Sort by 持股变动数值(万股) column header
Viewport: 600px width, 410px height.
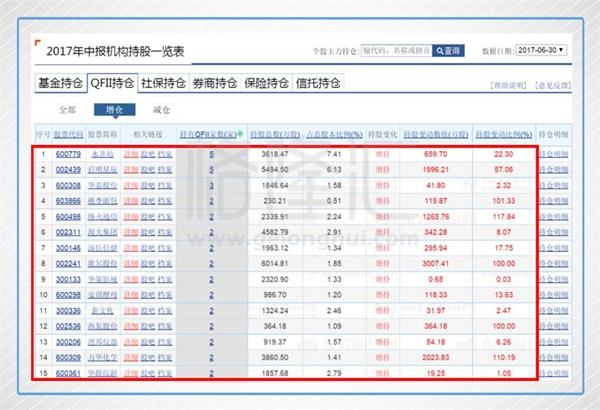coord(436,134)
